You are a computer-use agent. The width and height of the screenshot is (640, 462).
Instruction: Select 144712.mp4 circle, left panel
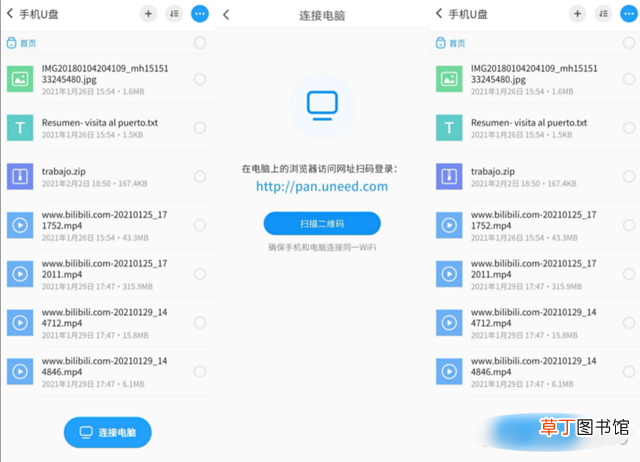point(200,322)
